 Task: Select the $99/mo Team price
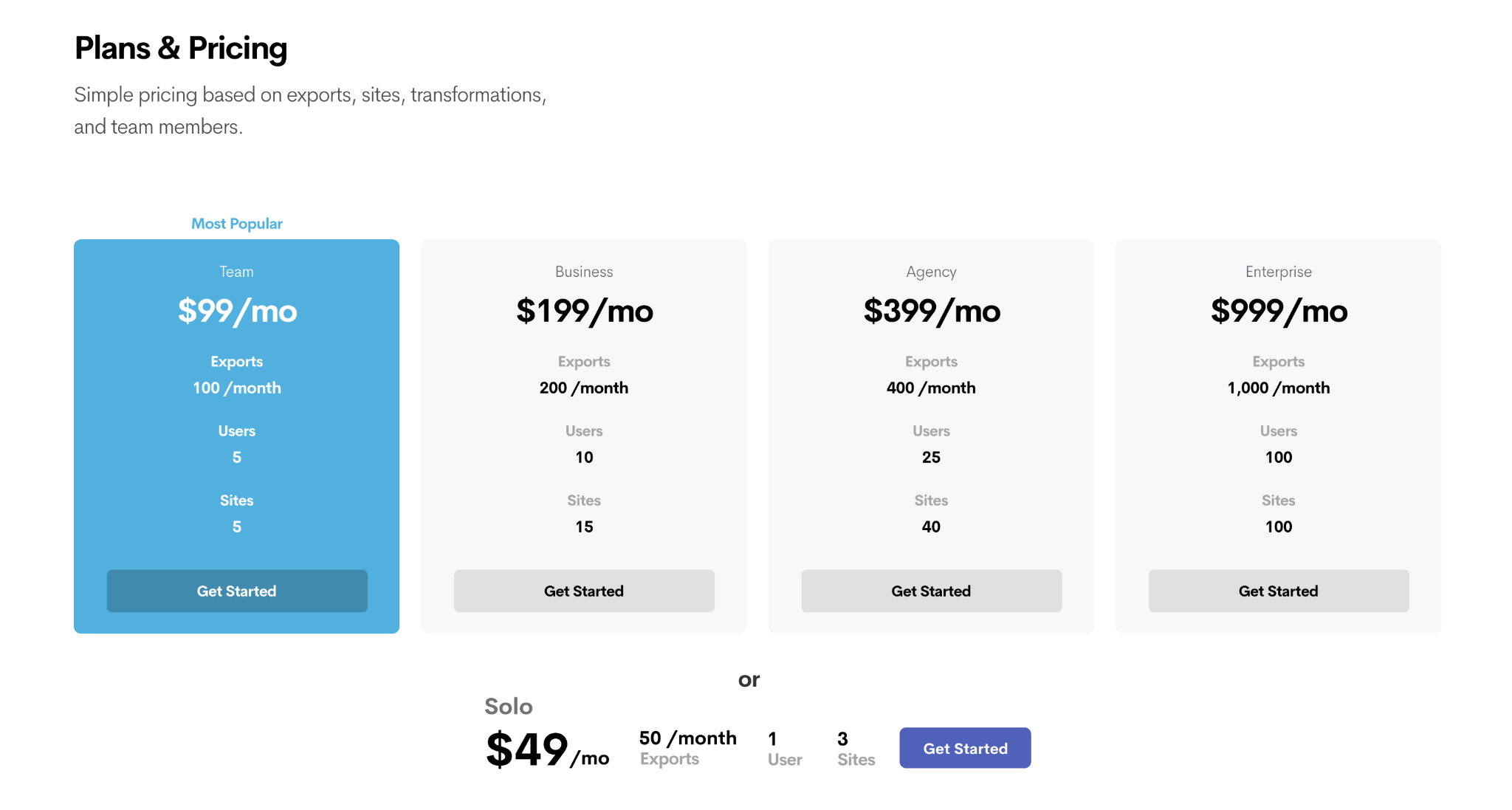tap(237, 311)
